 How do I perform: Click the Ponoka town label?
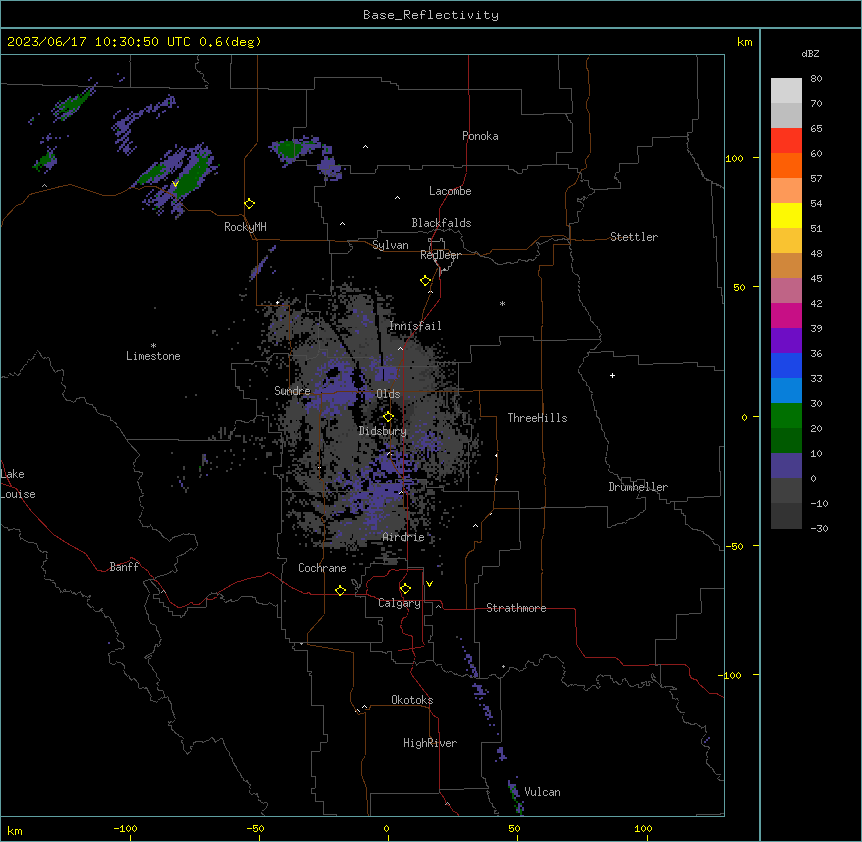click(480, 136)
